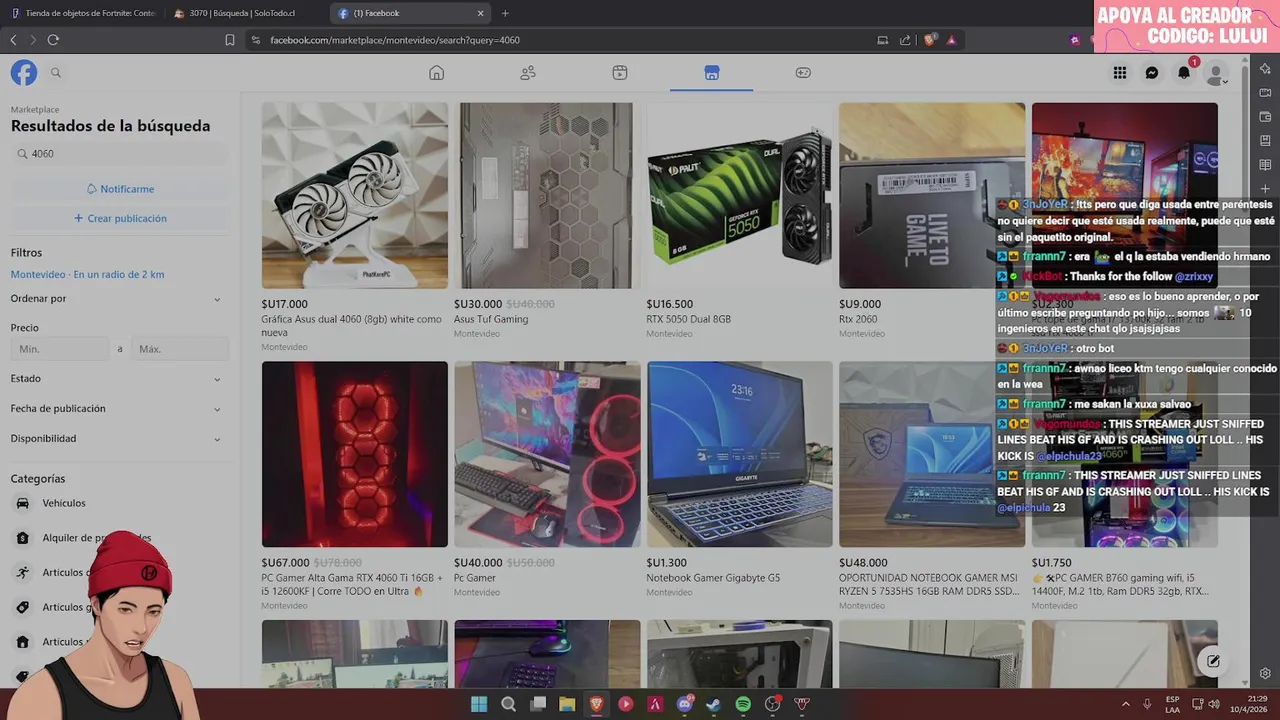Switch to Tienda de objetos de Fortnite tab

tap(83, 13)
